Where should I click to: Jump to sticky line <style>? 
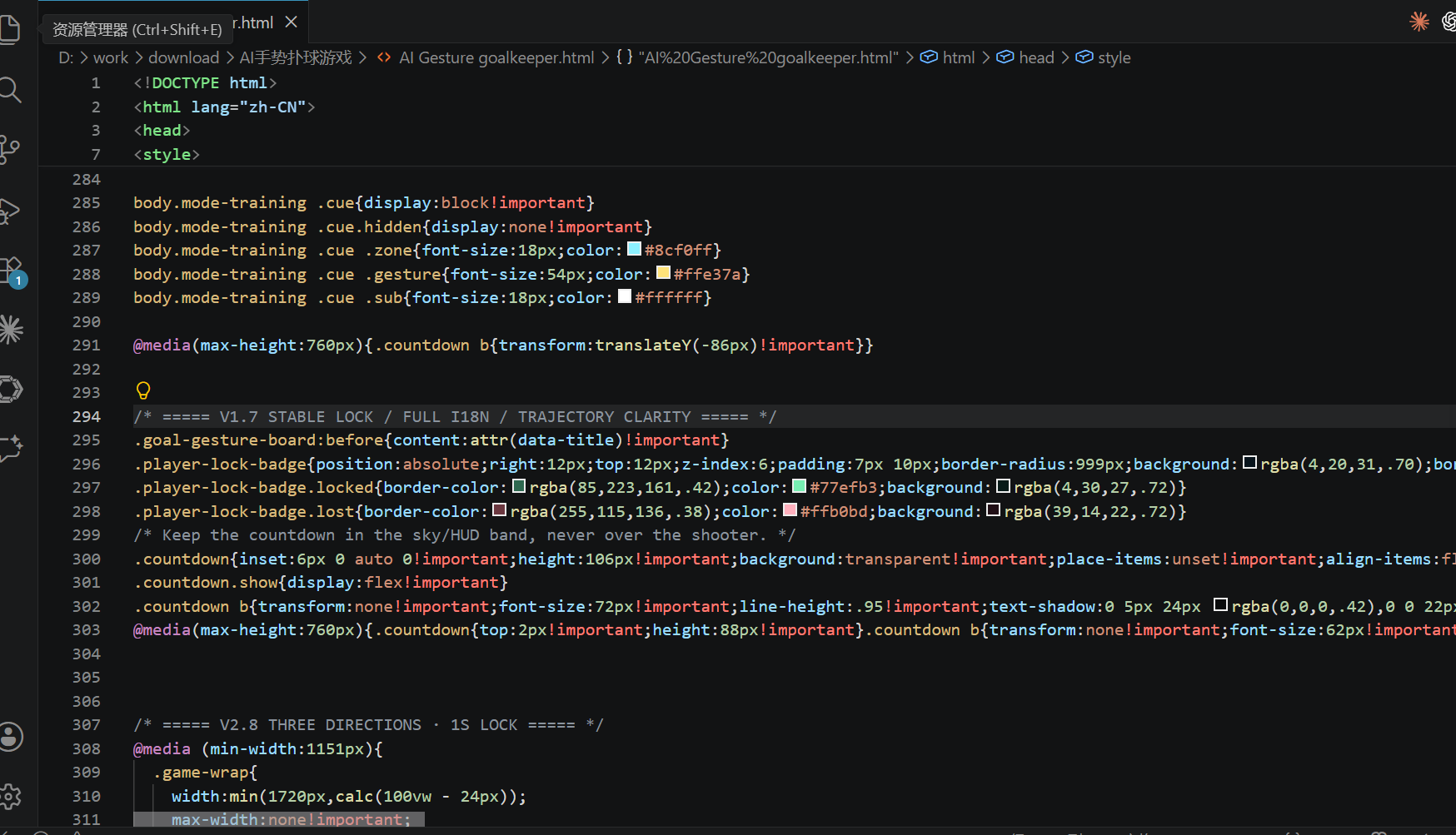click(167, 155)
